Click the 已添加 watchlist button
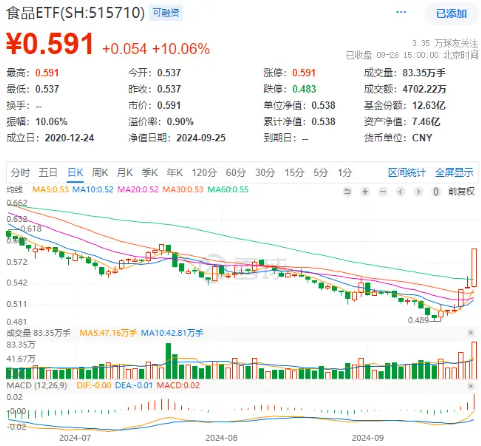Viewport: 481px width, 446px height. click(451, 14)
